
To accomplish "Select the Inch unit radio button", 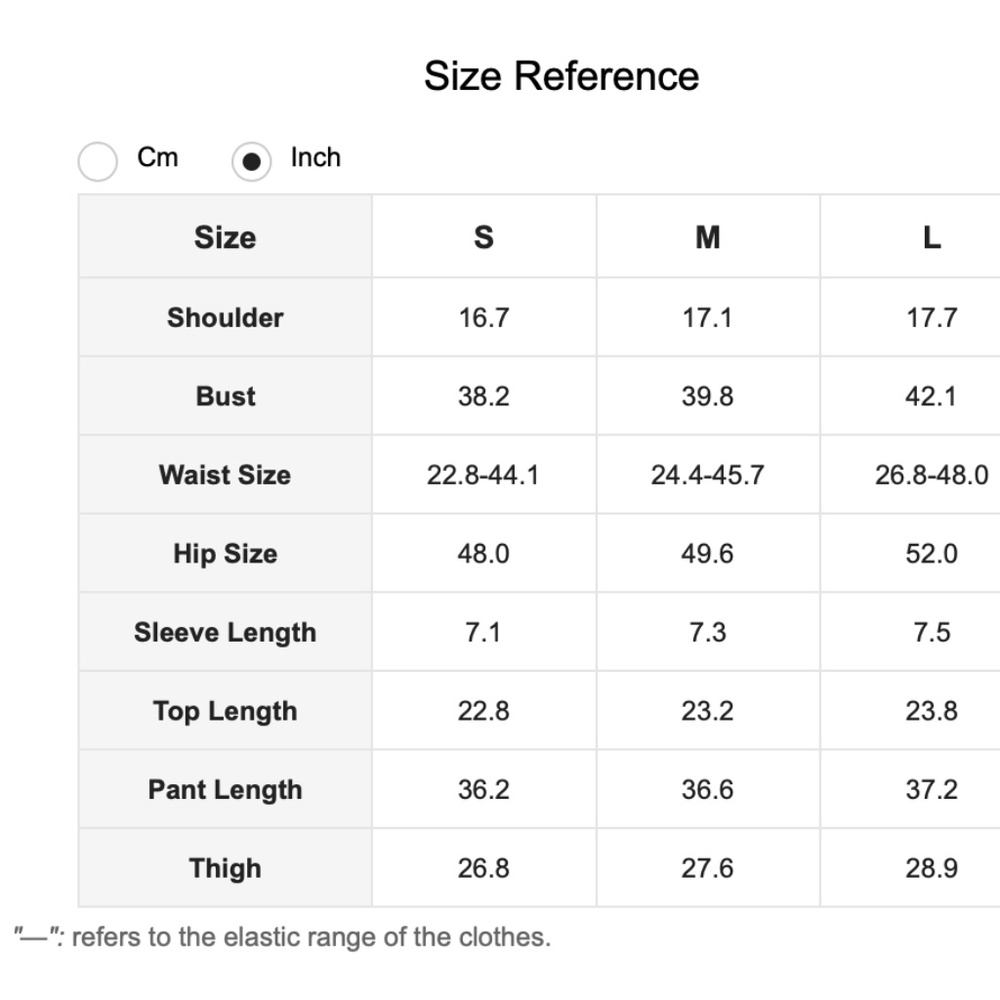I will [x=251, y=161].
